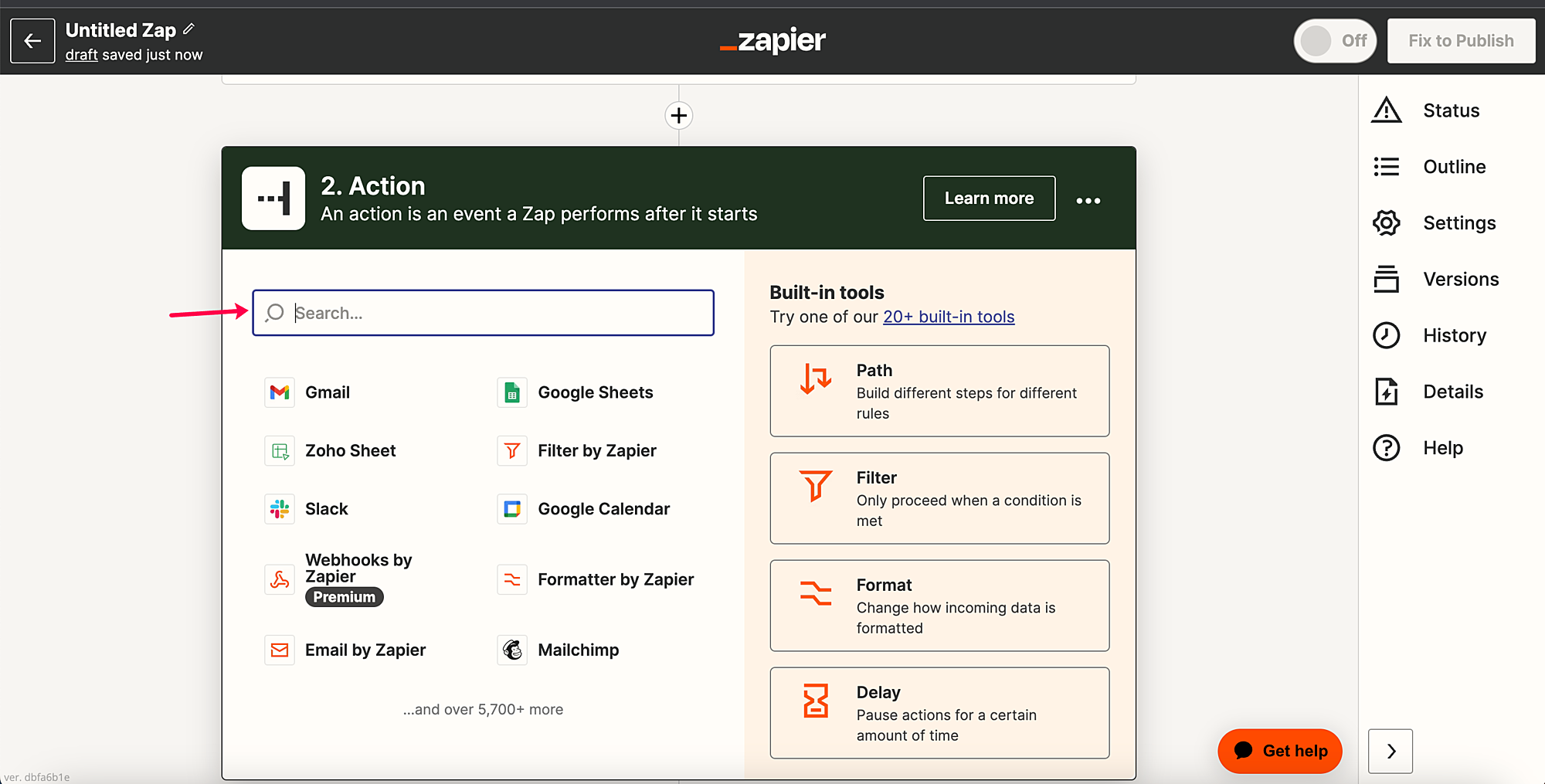Screen dimensions: 1545x784
Task: Click the Action step icon
Action: pos(273,199)
